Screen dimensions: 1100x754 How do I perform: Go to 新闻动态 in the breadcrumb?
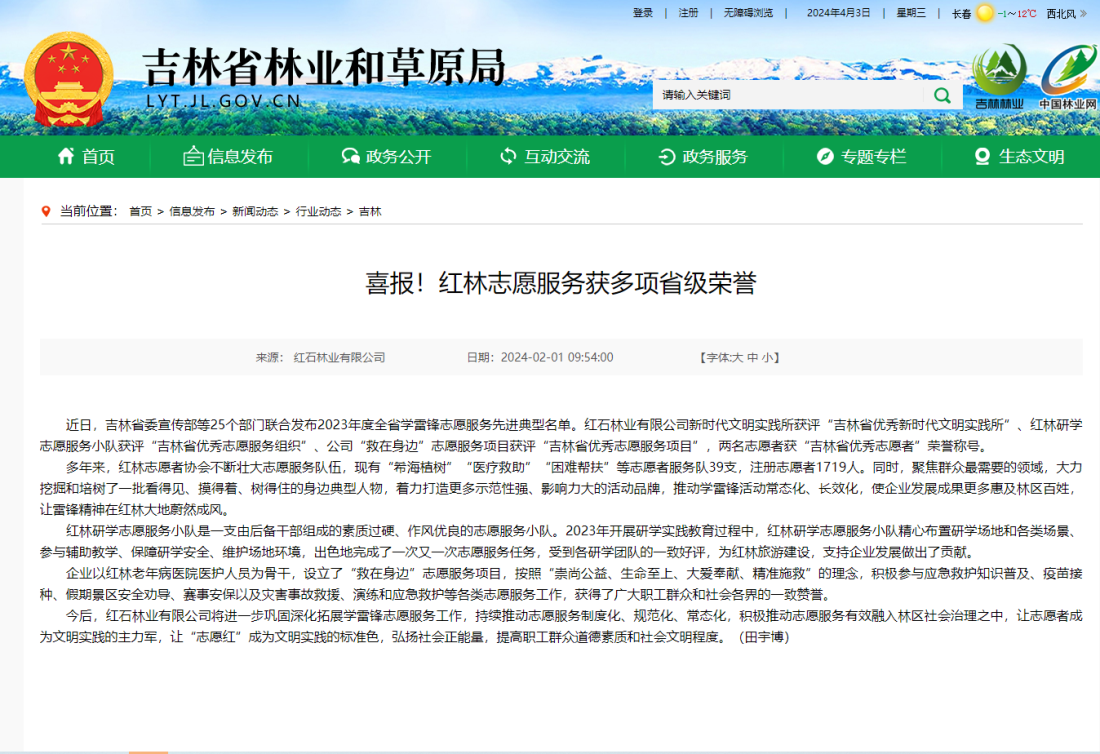[255, 211]
